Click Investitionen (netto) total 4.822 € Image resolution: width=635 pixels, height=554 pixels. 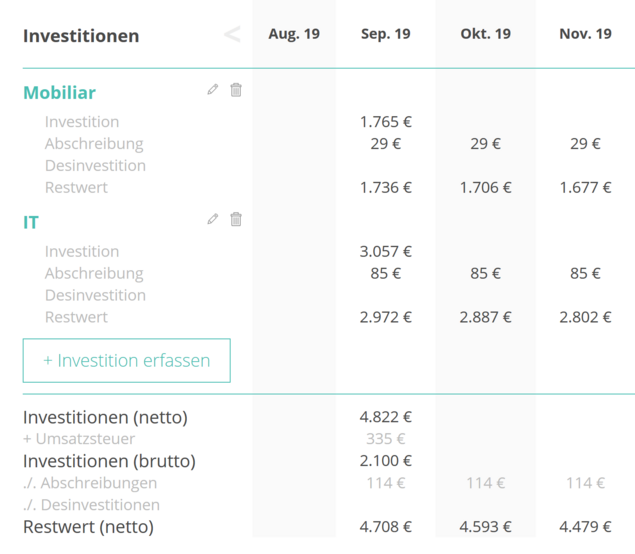tap(386, 417)
